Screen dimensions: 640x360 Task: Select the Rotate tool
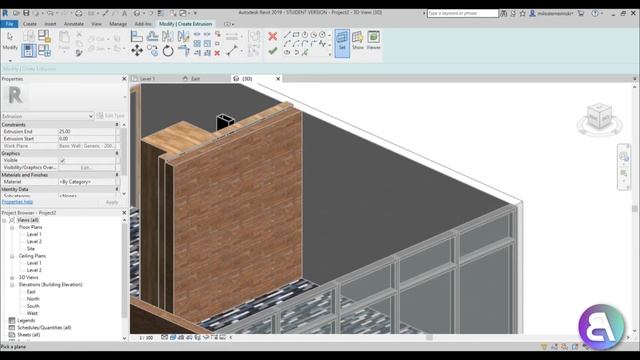(x=168, y=51)
